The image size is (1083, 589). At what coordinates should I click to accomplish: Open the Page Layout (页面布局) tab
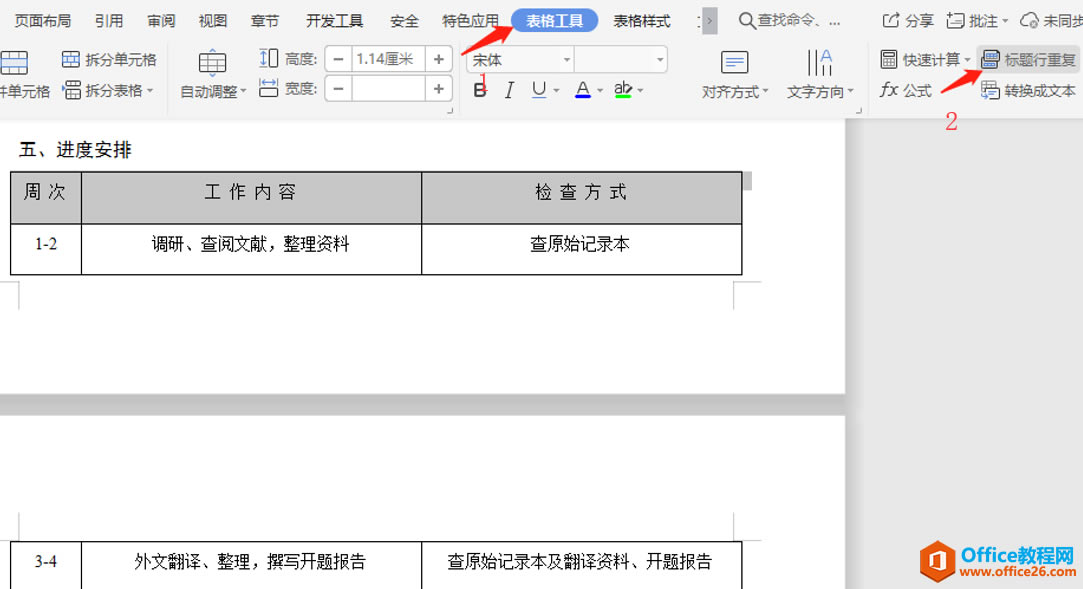43,21
